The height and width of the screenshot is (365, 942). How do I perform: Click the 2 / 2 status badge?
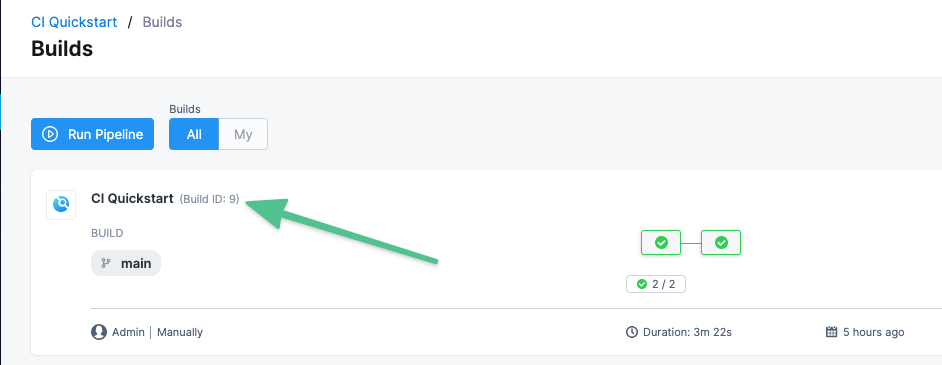pyautogui.click(x=656, y=284)
